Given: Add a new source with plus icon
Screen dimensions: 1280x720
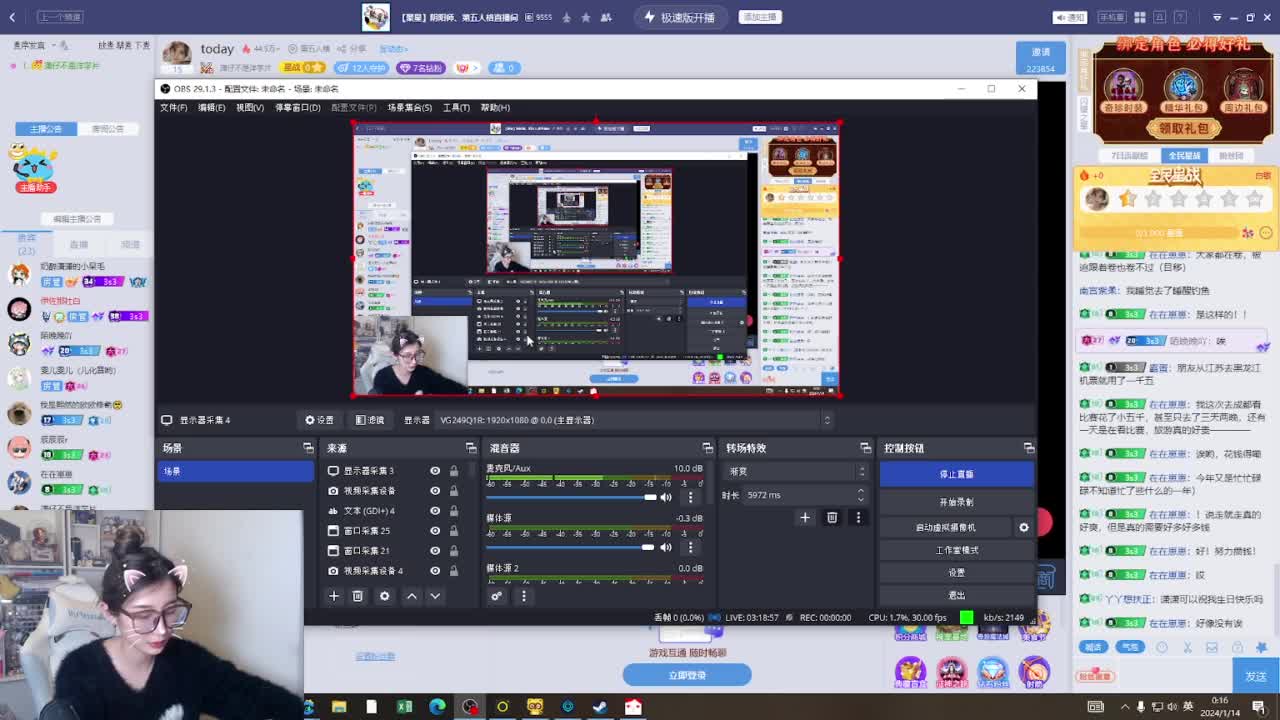Looking at the screenshot, I should coord(334,596).
